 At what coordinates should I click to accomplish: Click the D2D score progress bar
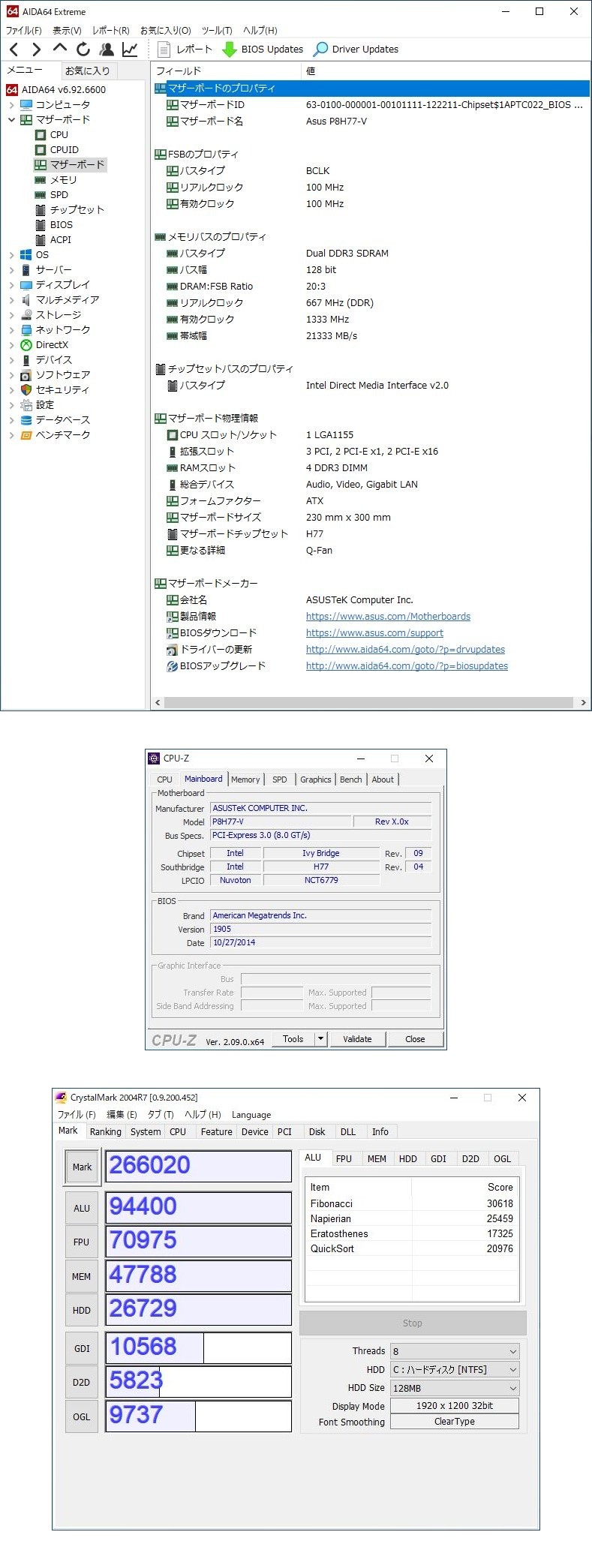tap(198, 1382)
